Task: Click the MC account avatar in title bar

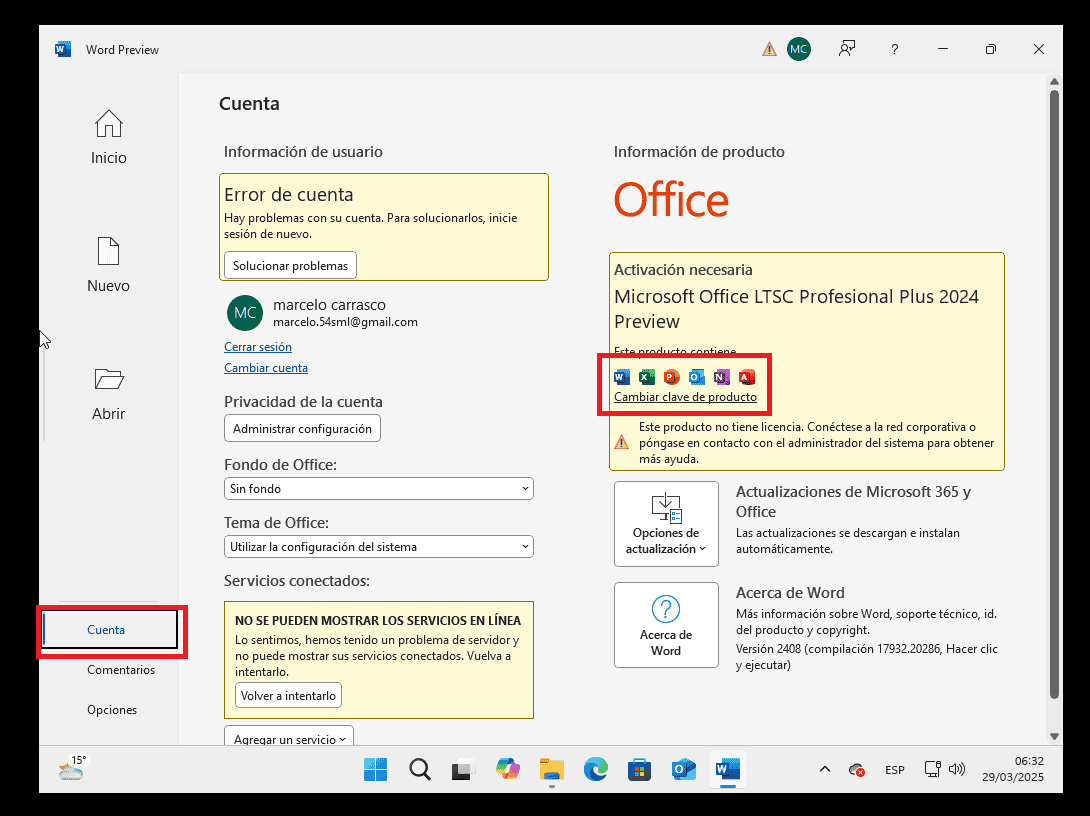Action: [798, 49]
